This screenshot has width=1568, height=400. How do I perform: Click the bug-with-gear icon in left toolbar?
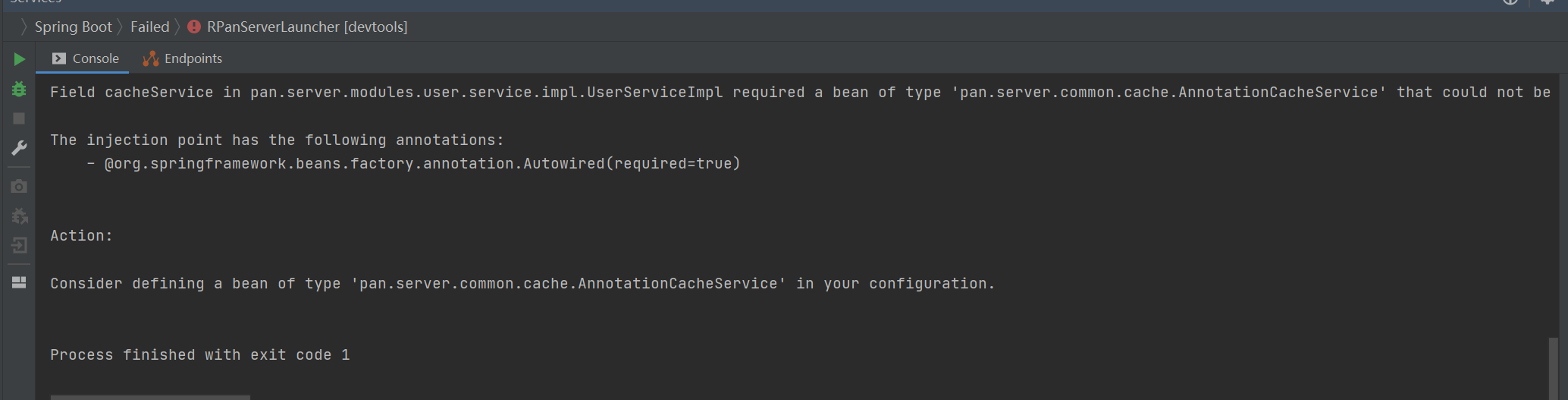pos(20,216)
